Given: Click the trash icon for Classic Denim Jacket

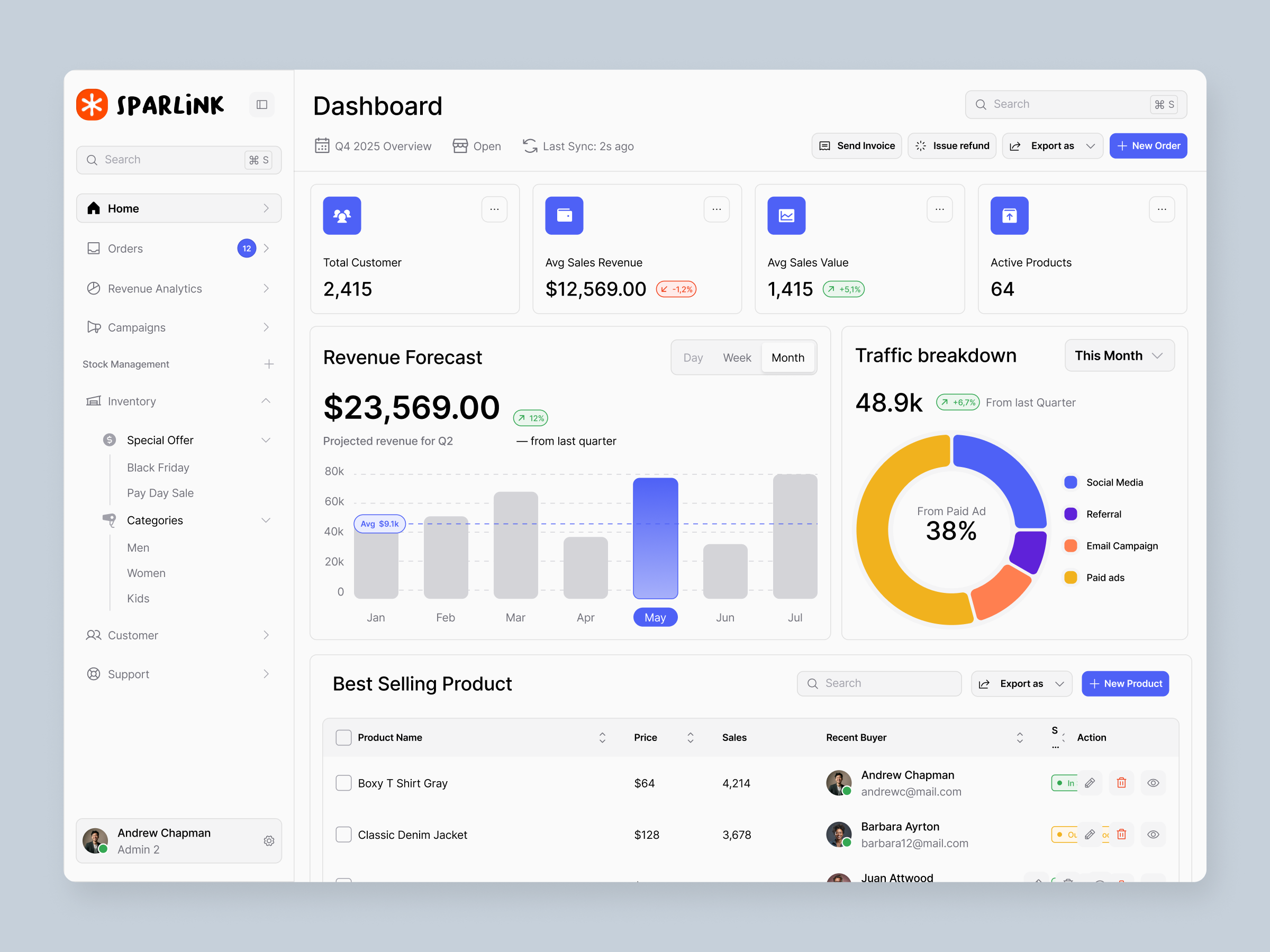Looking at the screenshot, I should (x=1121, y=835).
